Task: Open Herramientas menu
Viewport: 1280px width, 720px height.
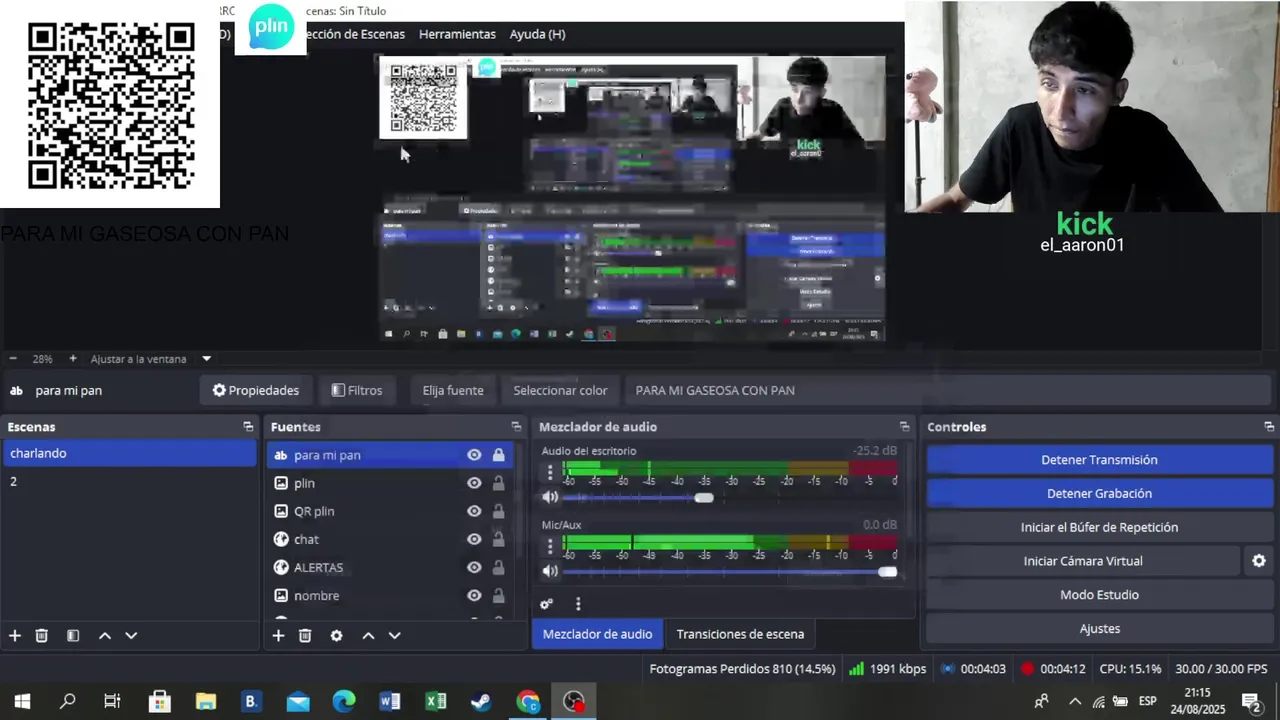Action: pyautogui.click(x=457, y=34)
